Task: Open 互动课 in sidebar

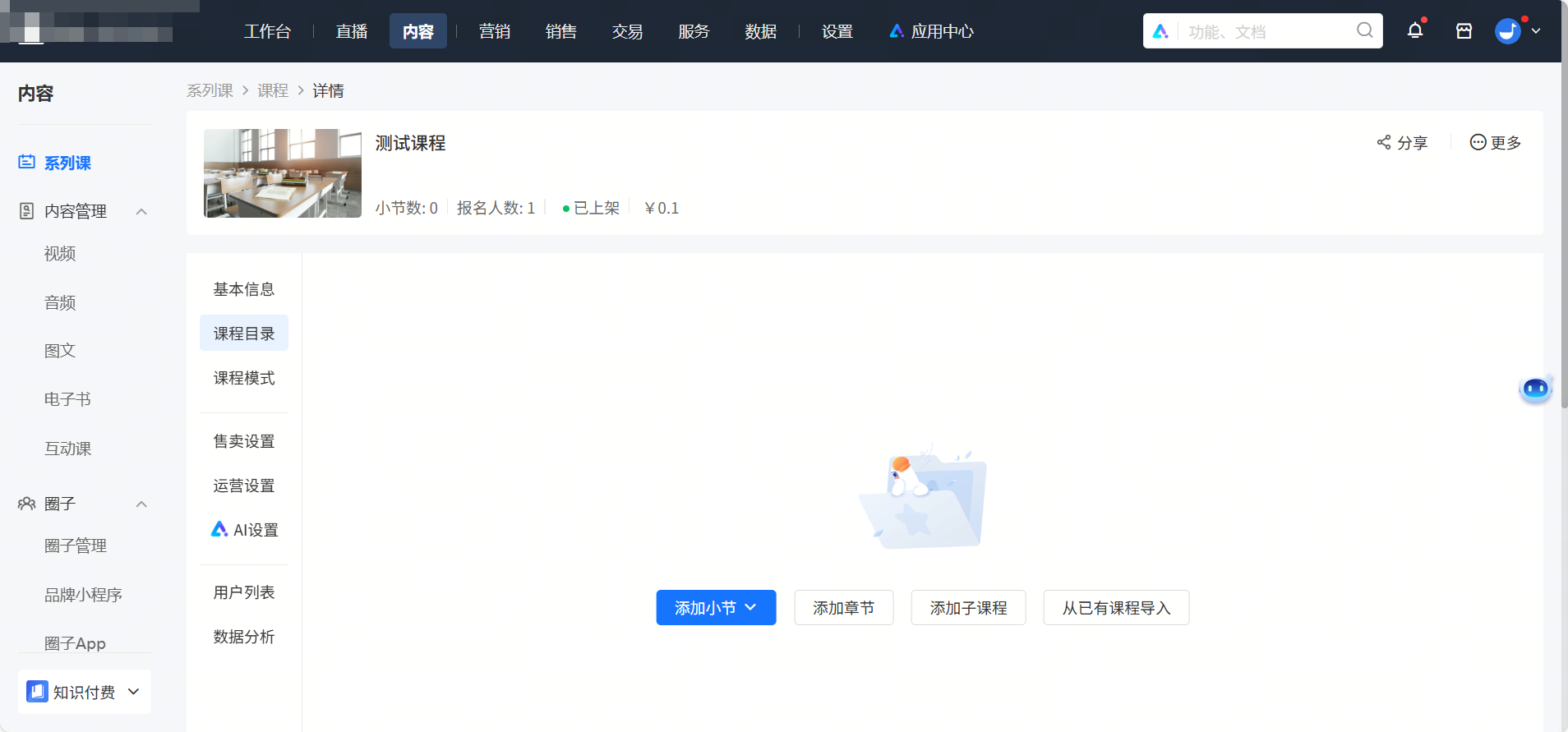Action: pos(67,449)
